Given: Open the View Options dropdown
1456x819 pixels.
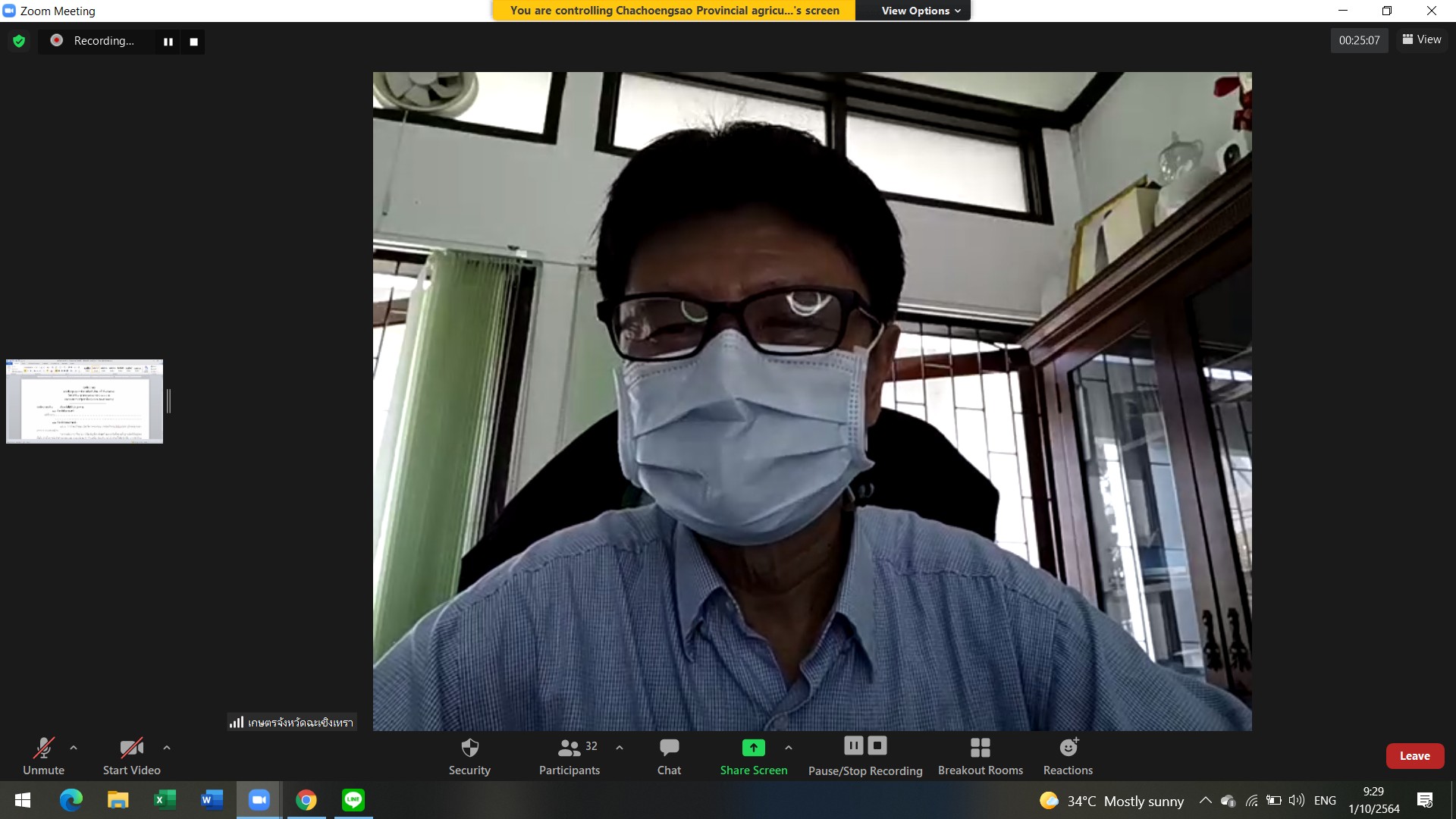Looking at the screenshot, I should point(920,11).
